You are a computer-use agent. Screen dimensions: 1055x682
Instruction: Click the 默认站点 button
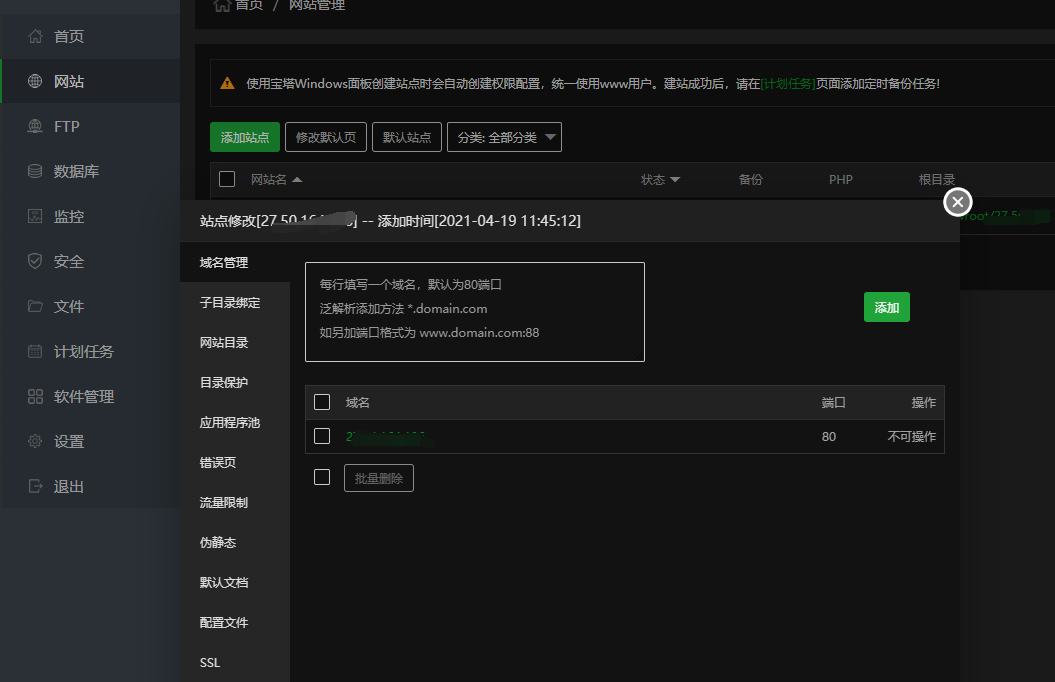click(x=407, y=137)
